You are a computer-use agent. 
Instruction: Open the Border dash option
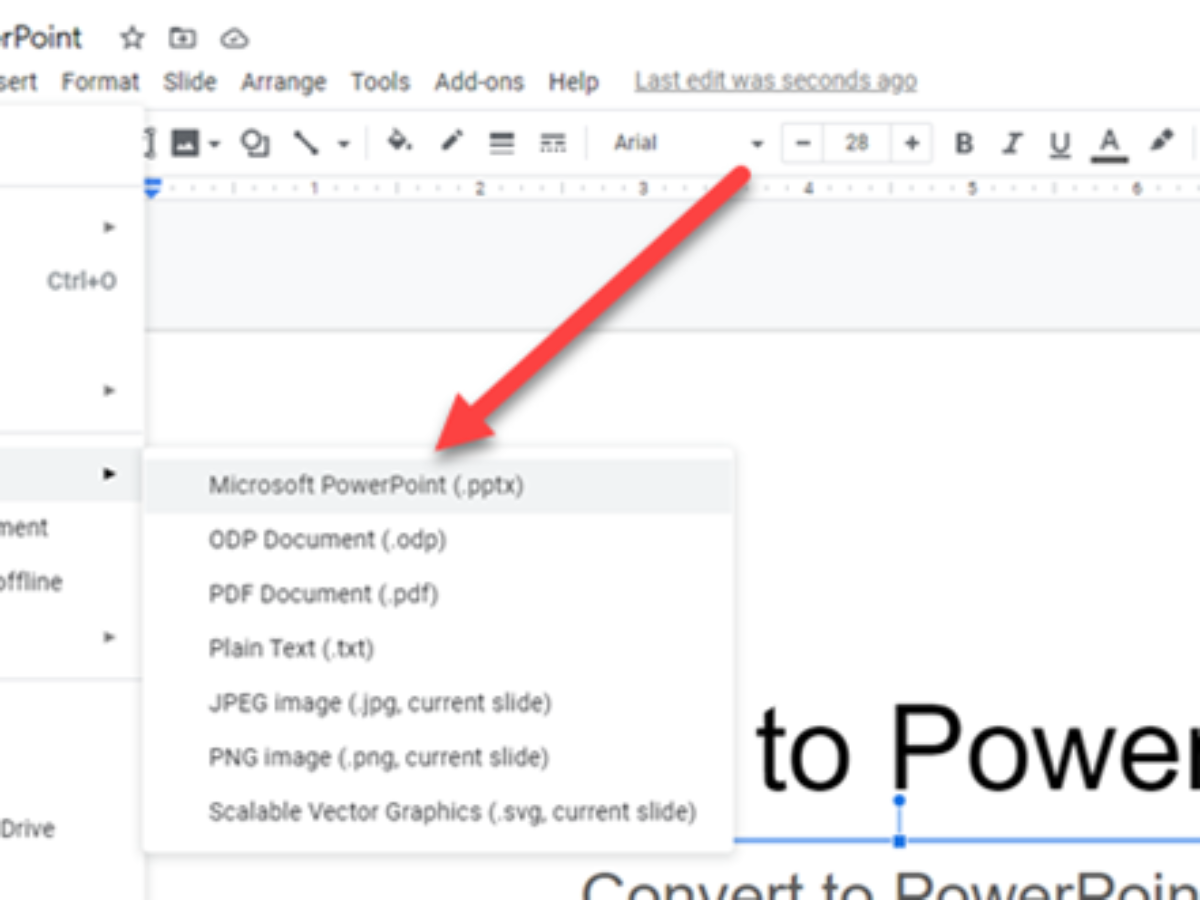[552, 143]
